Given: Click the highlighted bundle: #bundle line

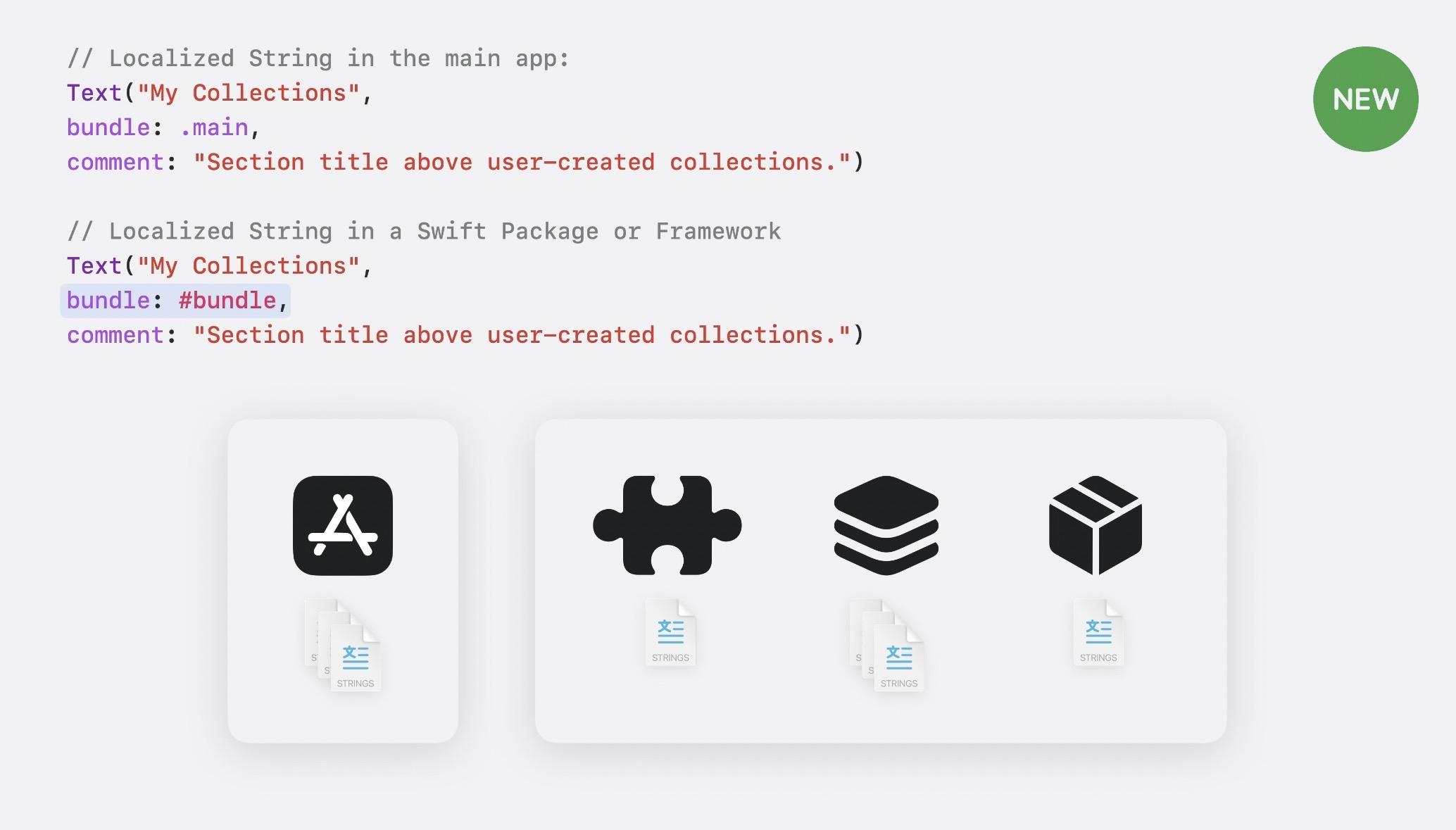Looking at the screenshot, I should tap(175, 301).
